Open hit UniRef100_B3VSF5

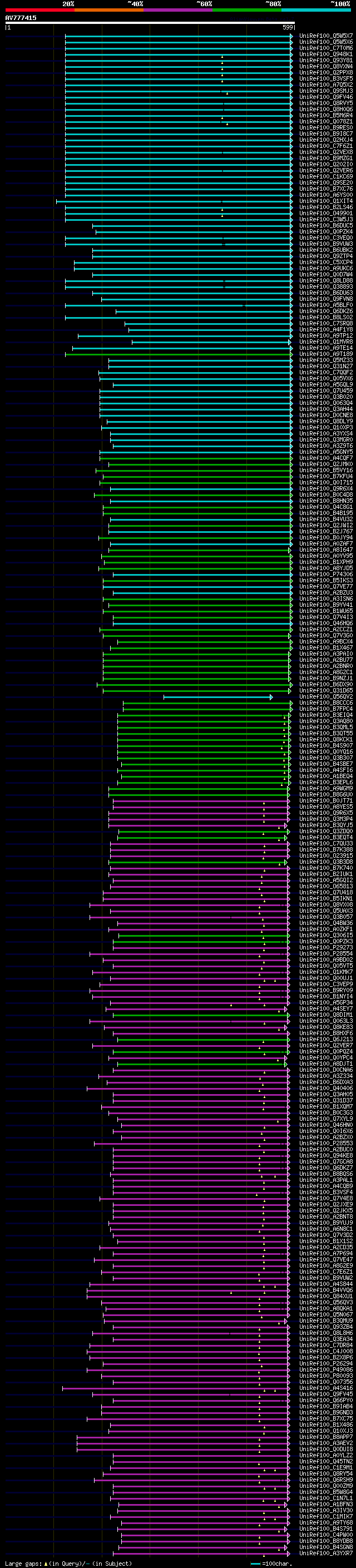tap(326, 78)
